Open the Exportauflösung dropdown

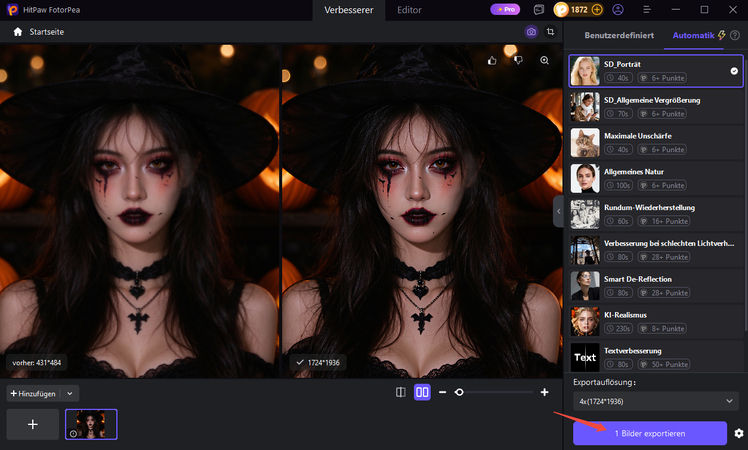coord(655,401)
